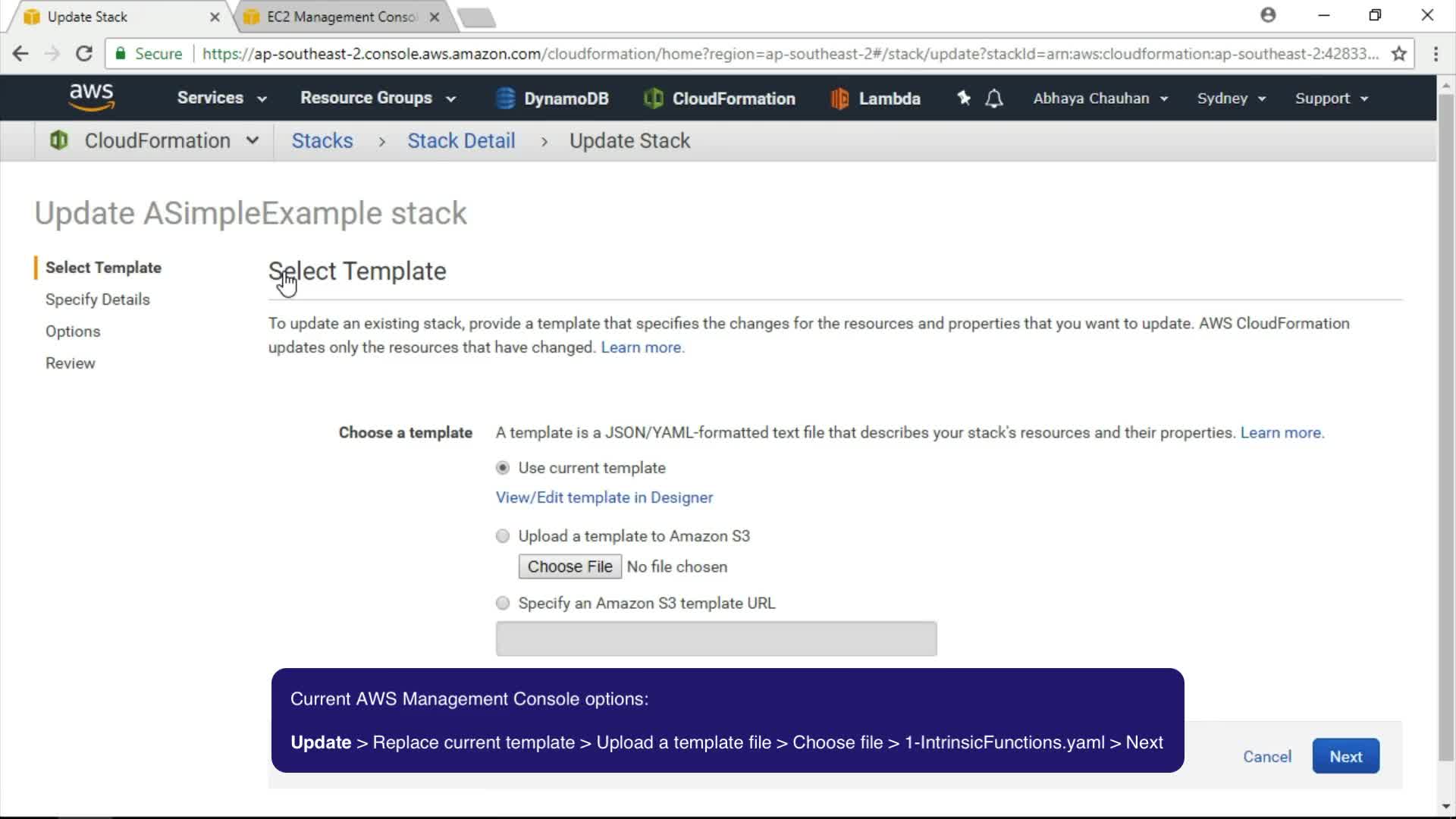Click the AWS logo home icon
The height and width of the screenshot is (819, 1456).
coord(91,97)
